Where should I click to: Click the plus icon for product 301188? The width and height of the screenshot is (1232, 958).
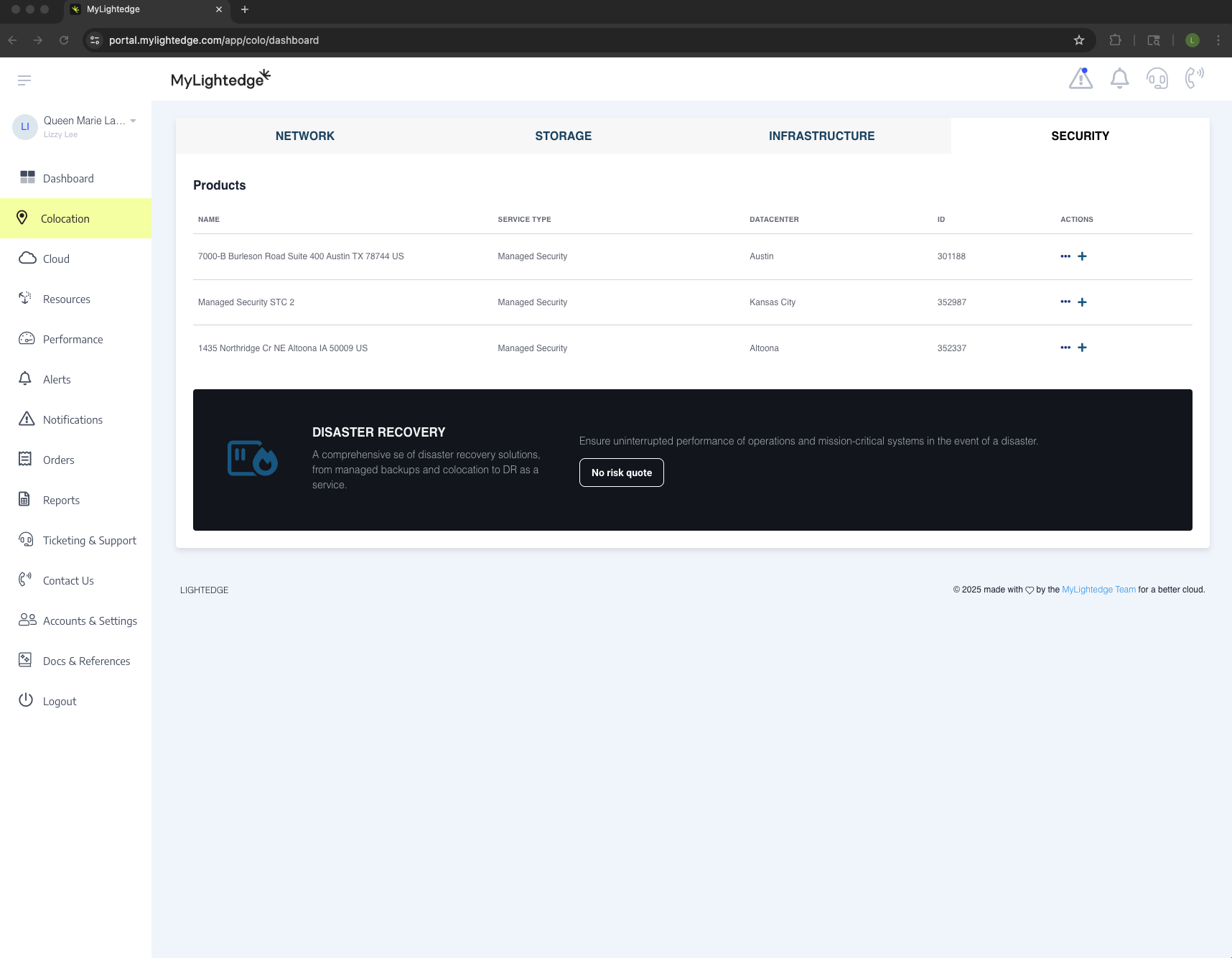[1082, 256]
